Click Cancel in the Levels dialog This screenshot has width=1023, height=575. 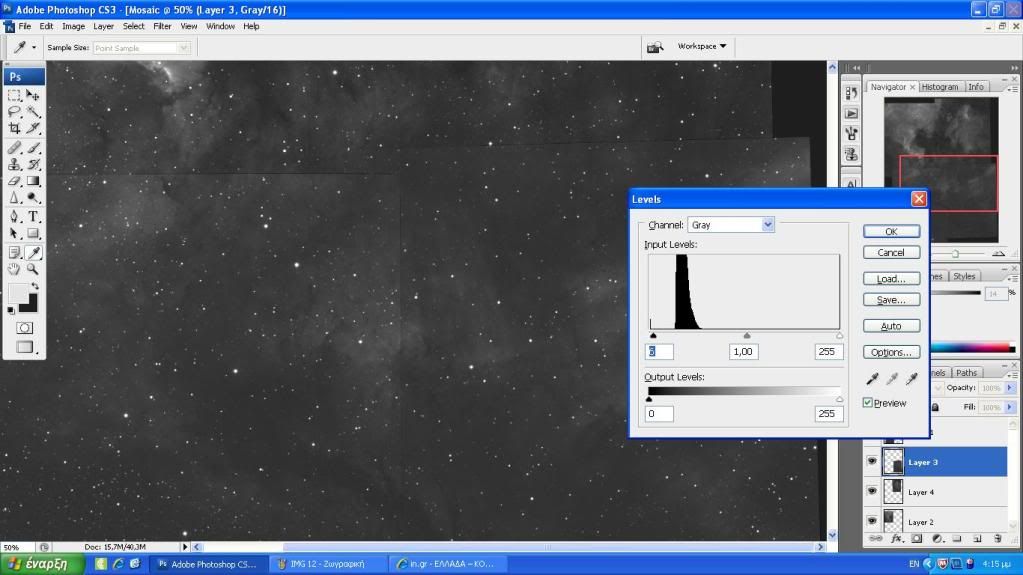click(x=890, y=253)
